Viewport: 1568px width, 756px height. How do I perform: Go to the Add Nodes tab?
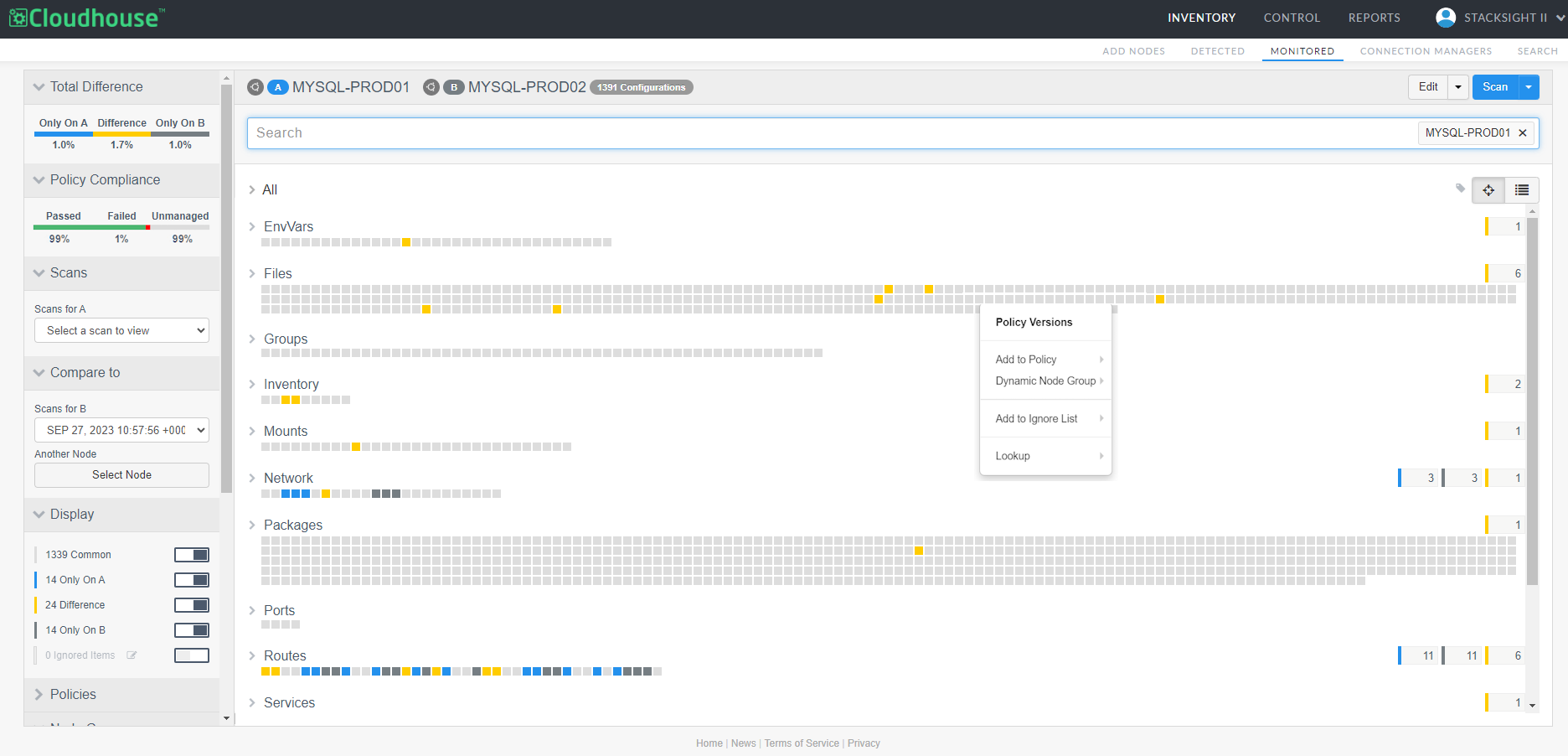[1134, 51]
